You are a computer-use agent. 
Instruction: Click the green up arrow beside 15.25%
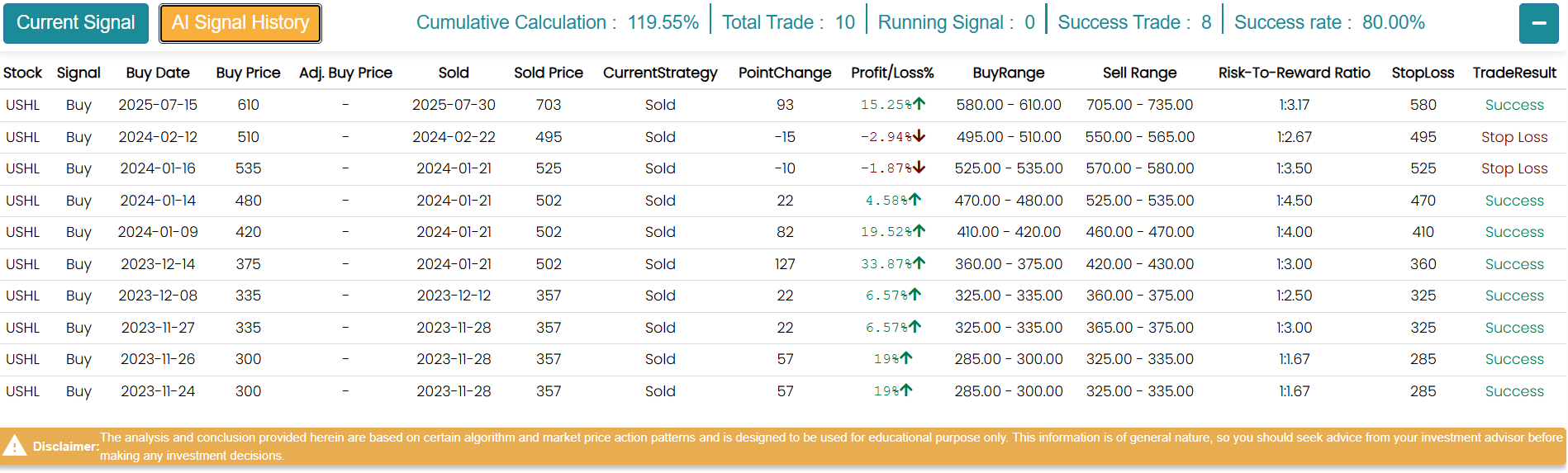919,104
